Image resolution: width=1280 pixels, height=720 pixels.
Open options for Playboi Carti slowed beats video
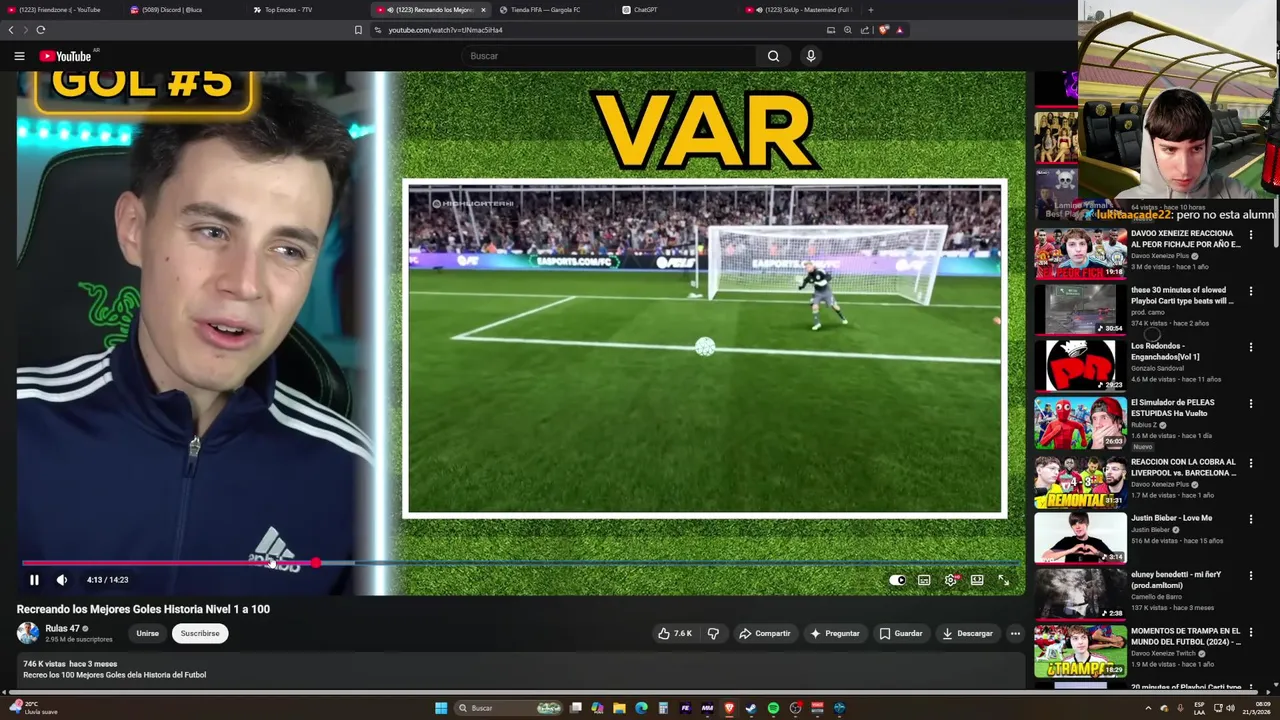click(x=1251, y=291)
